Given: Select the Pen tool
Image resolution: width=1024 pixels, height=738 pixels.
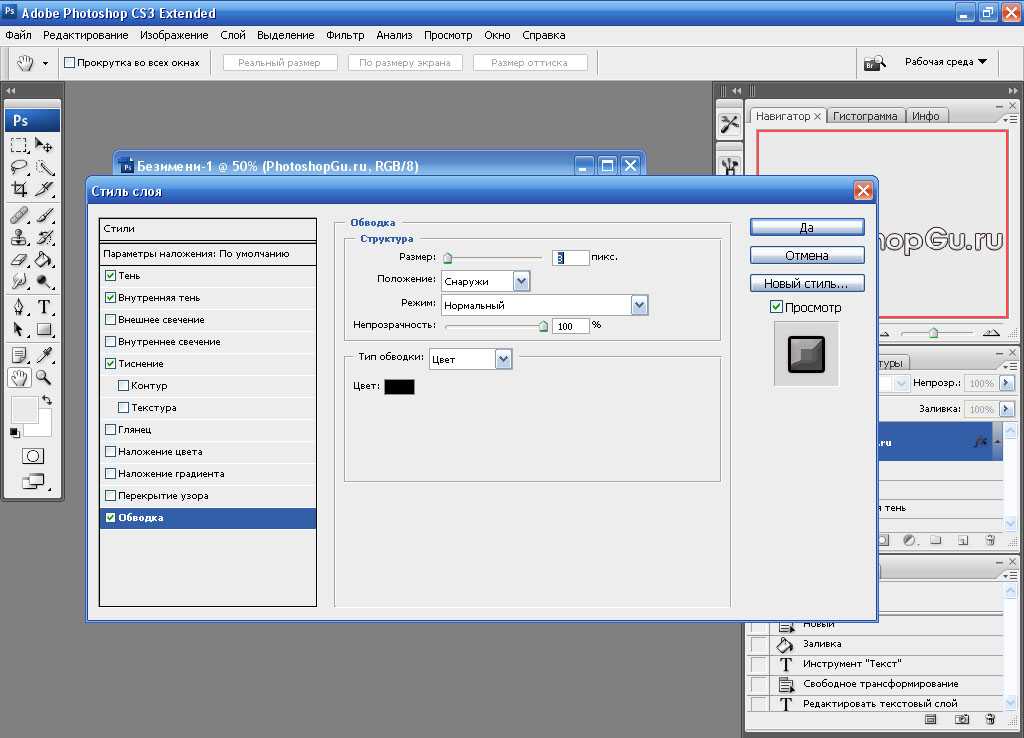Looking at the screenshot, I should point(19,307).
